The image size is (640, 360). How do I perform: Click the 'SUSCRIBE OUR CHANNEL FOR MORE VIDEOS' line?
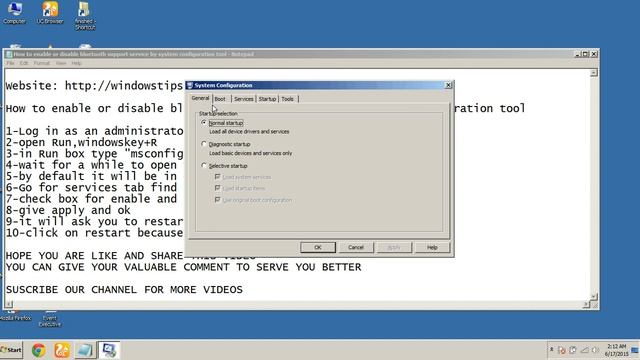click(124, 290)
